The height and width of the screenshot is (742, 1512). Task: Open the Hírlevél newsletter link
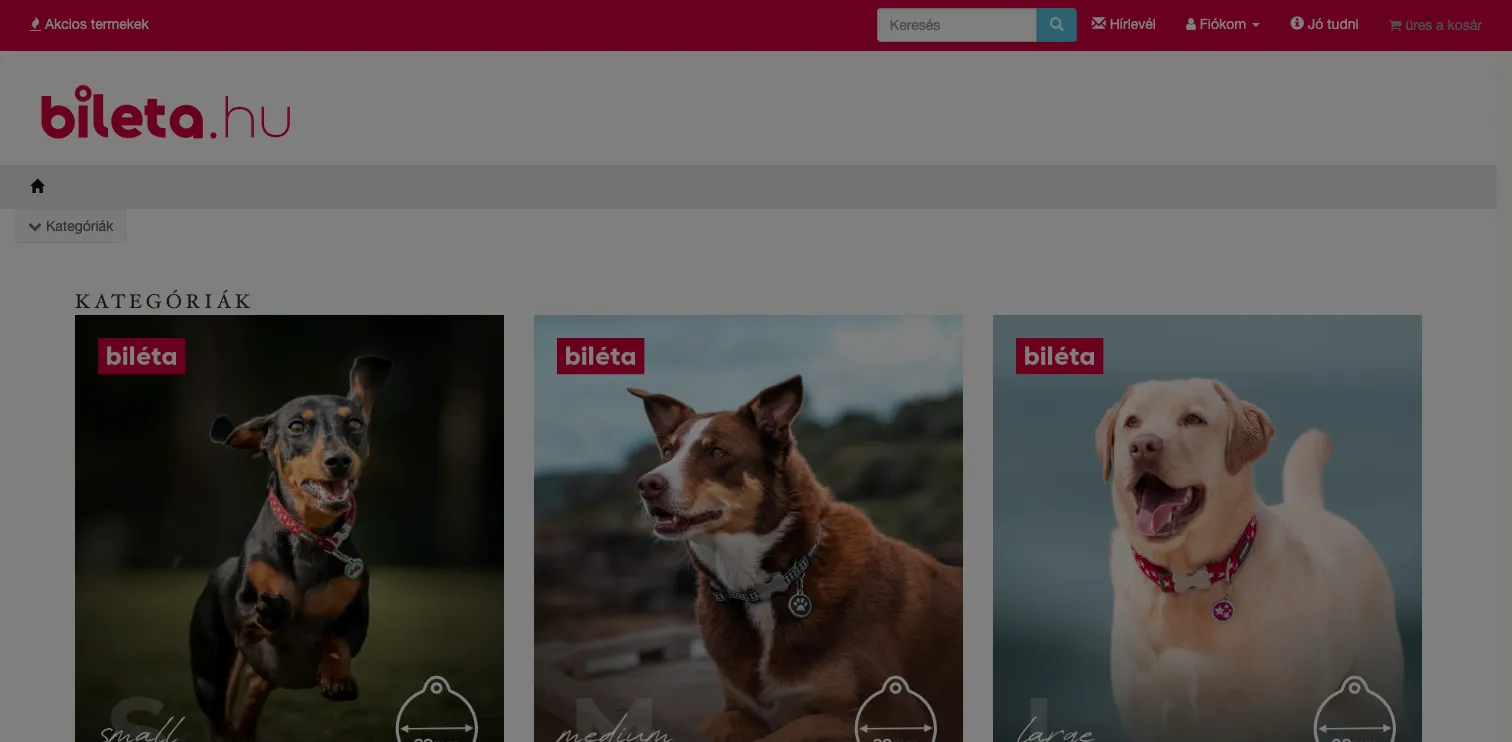(x=1132, y=24)
